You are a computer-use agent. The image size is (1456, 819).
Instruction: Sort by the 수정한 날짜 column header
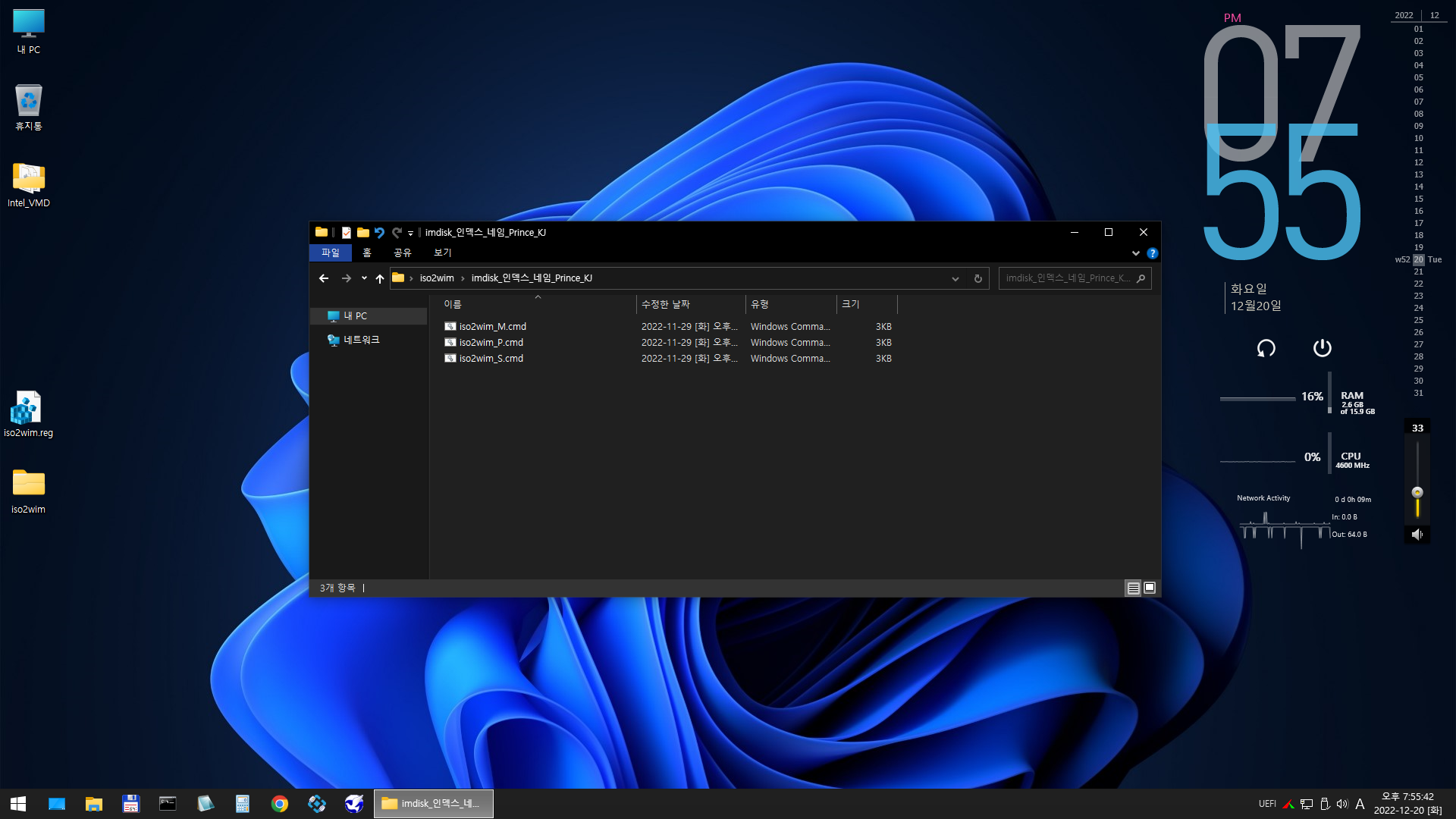[x=691, y=304]
